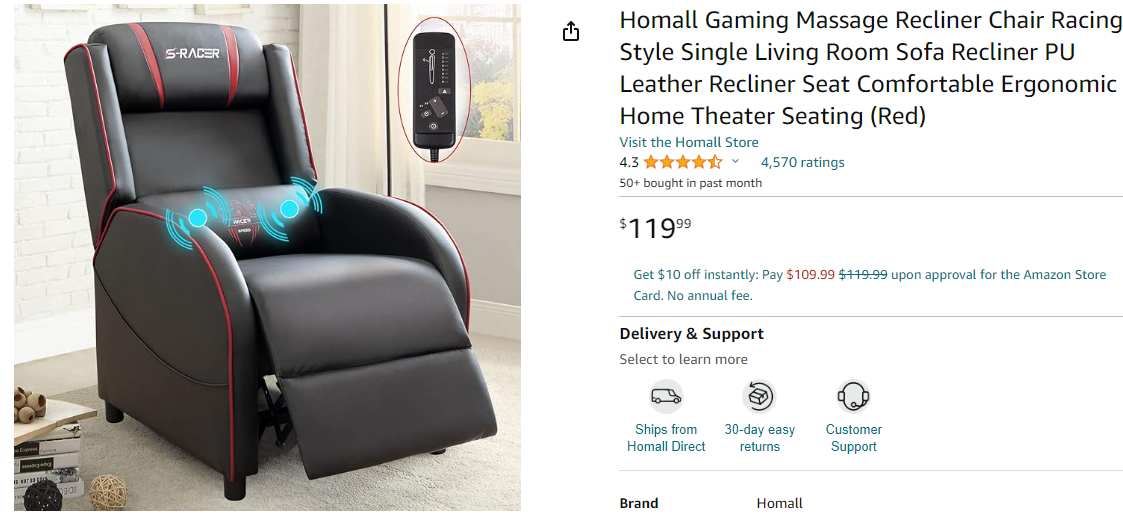The image size is (1123, 518).
Task: Click the right blue massage point marker
Action: tap(289, 208)
